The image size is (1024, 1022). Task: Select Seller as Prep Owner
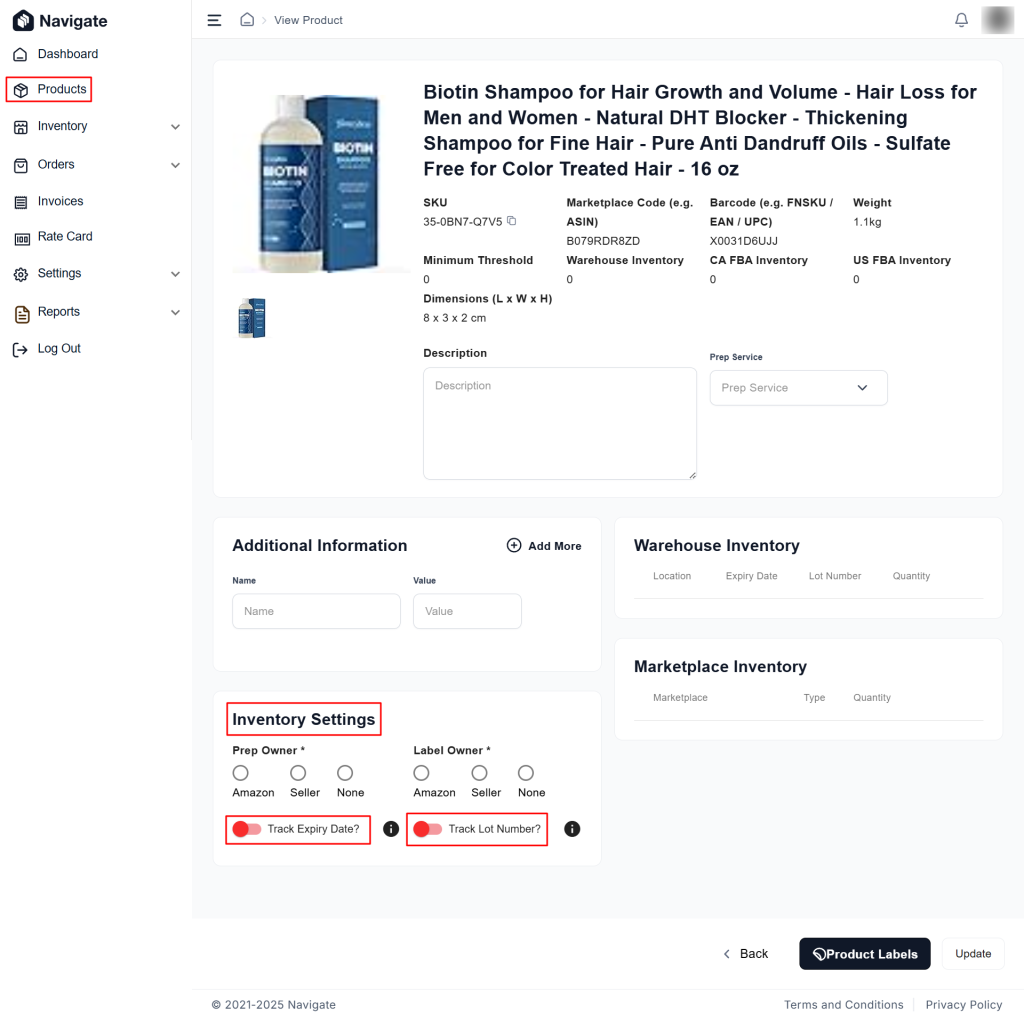point(298,773)
